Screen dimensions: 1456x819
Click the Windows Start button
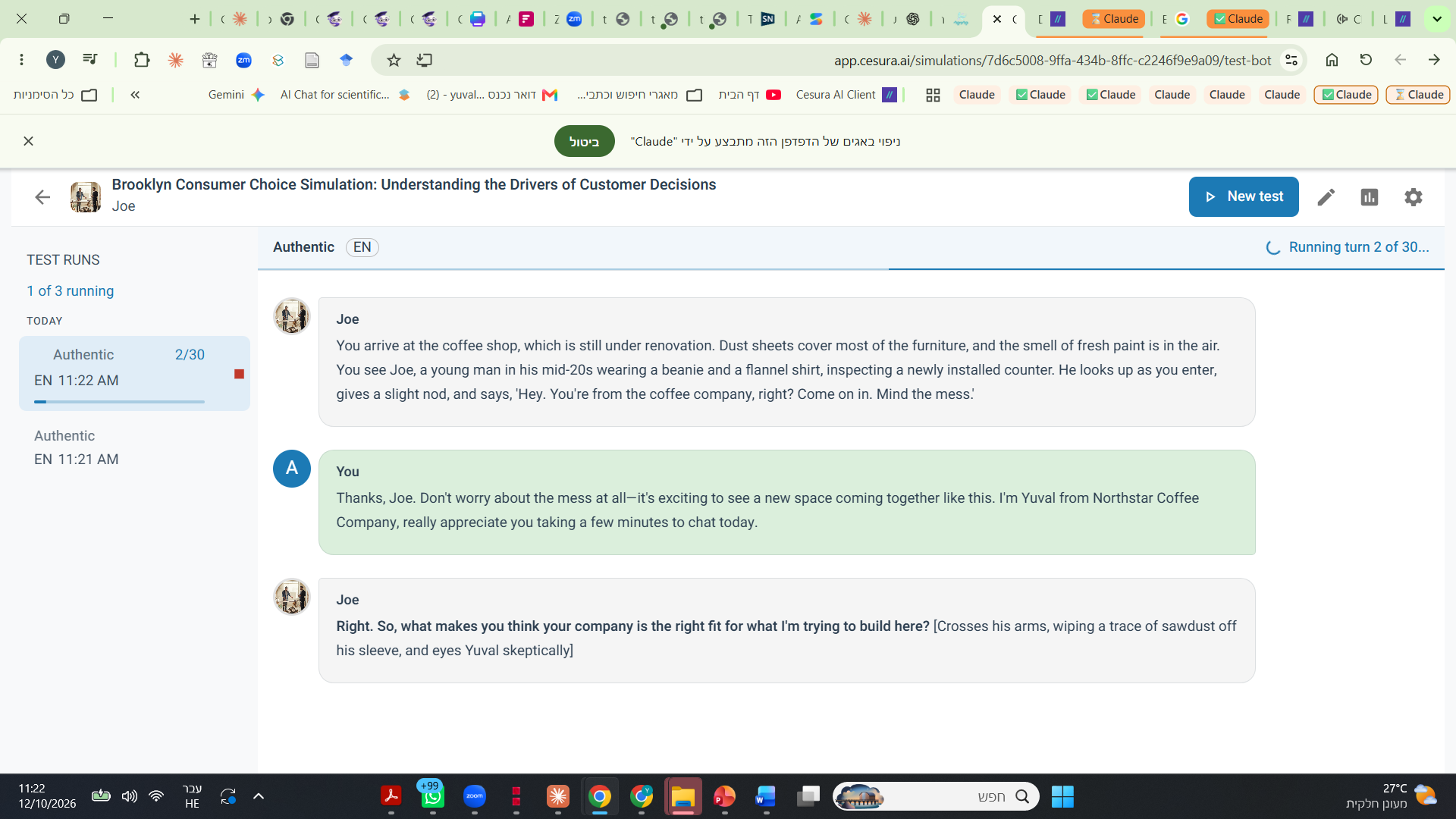click(1062, 796)
